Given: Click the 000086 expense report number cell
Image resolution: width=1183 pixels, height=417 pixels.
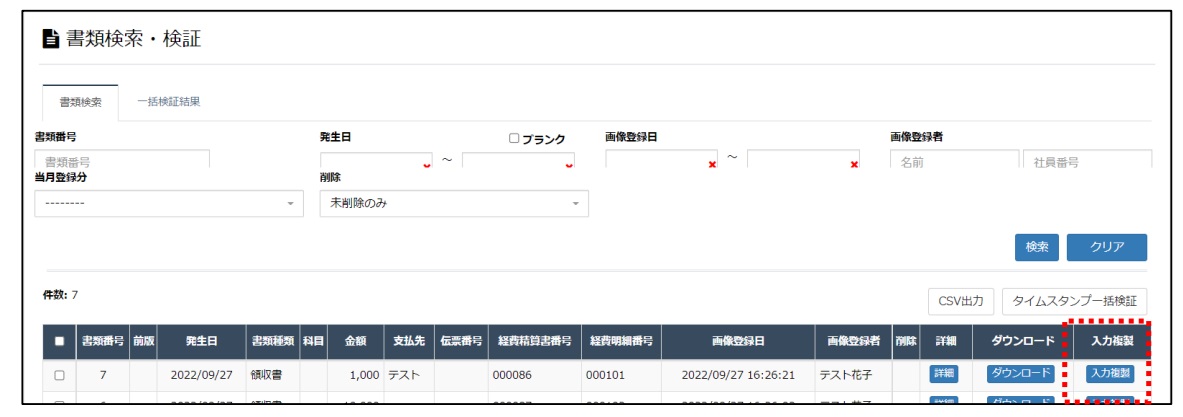Looking at the screenshot, I should (534, 374).
